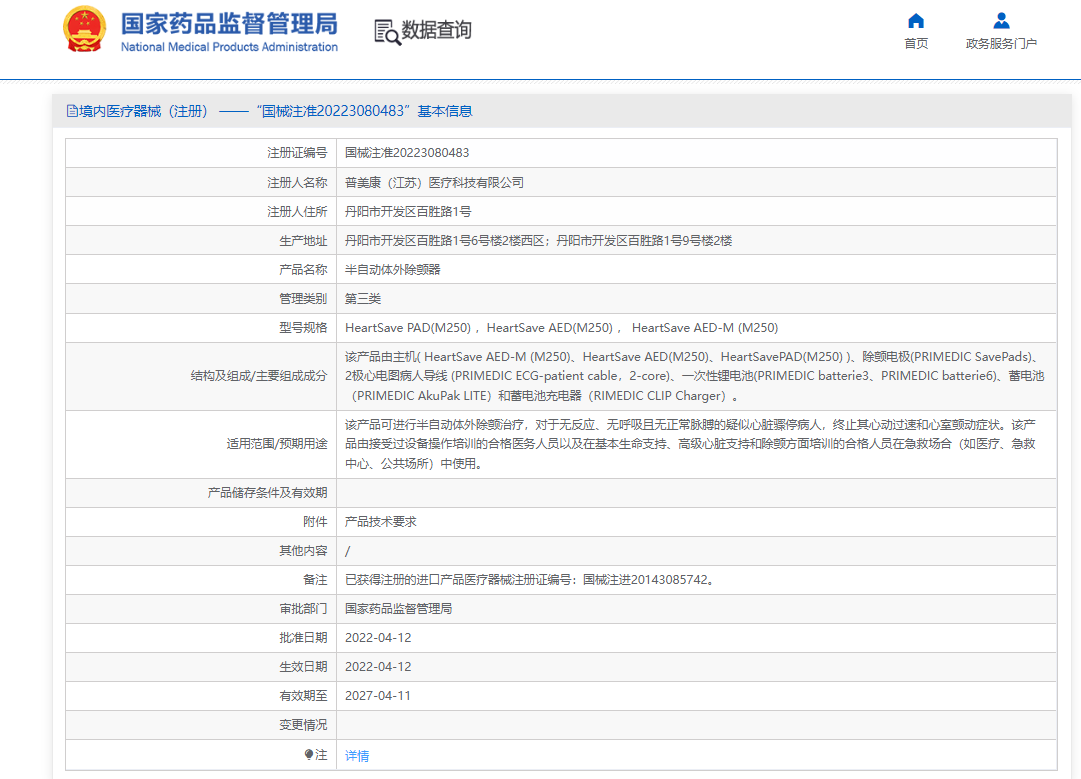1081x779 pixels.
Task: Click the 首页 label in the header
Action: point(916,43)
